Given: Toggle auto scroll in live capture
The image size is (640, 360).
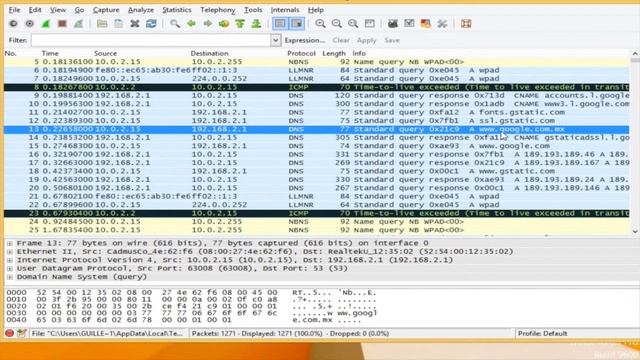Looking at the screenshot, I should pyautogui.click(x=297, y=24).
